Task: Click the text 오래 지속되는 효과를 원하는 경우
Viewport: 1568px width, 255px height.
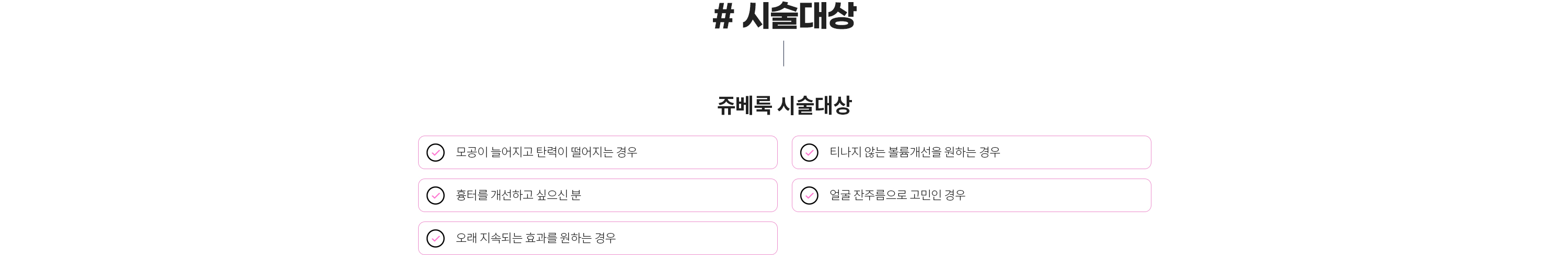Action: tap(536, 238)
